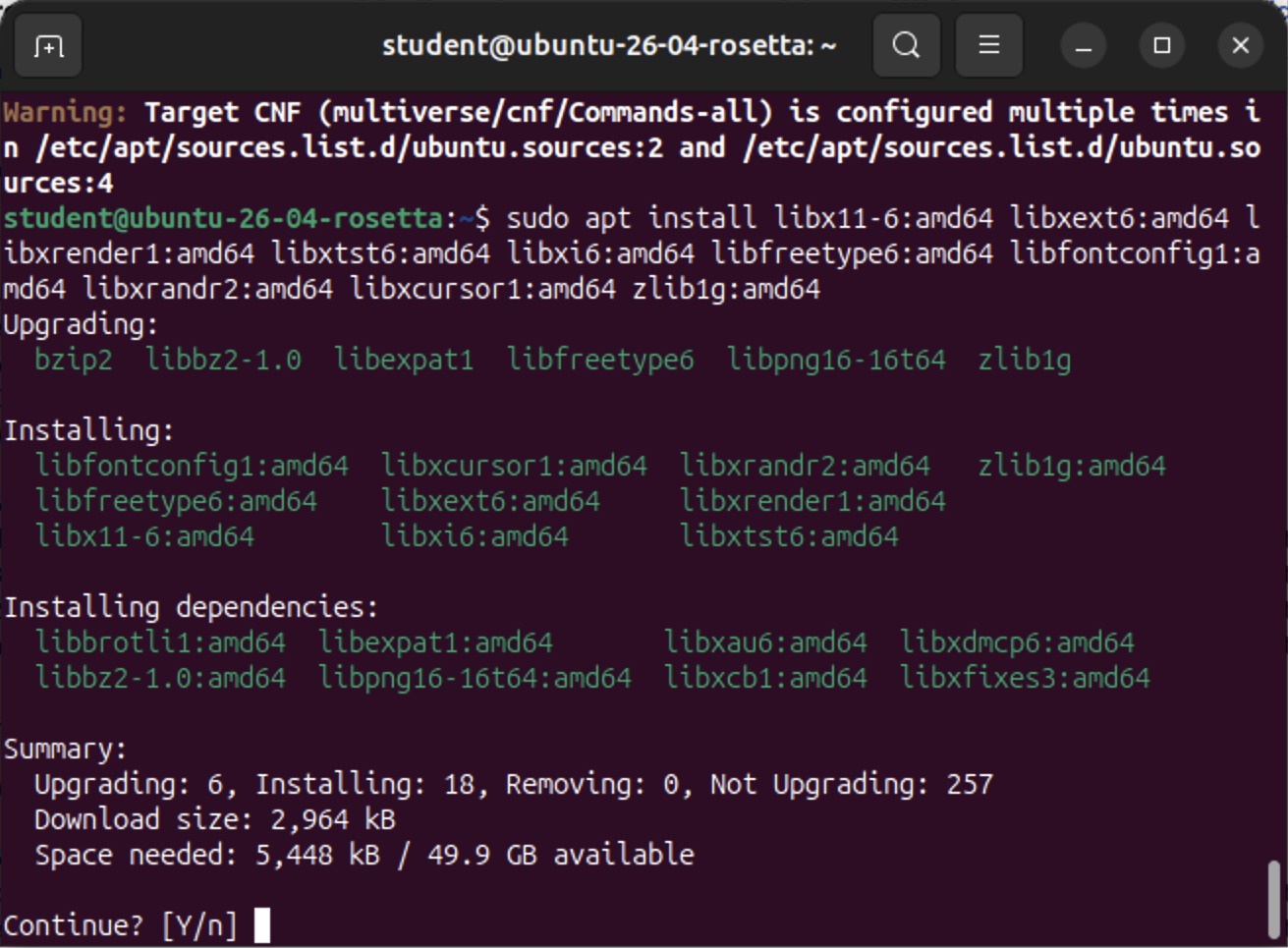The height and width of the screenshot is (948, 1288).
Task: Click libexpat1:amd64 dependency
Action: coord(435,642)
